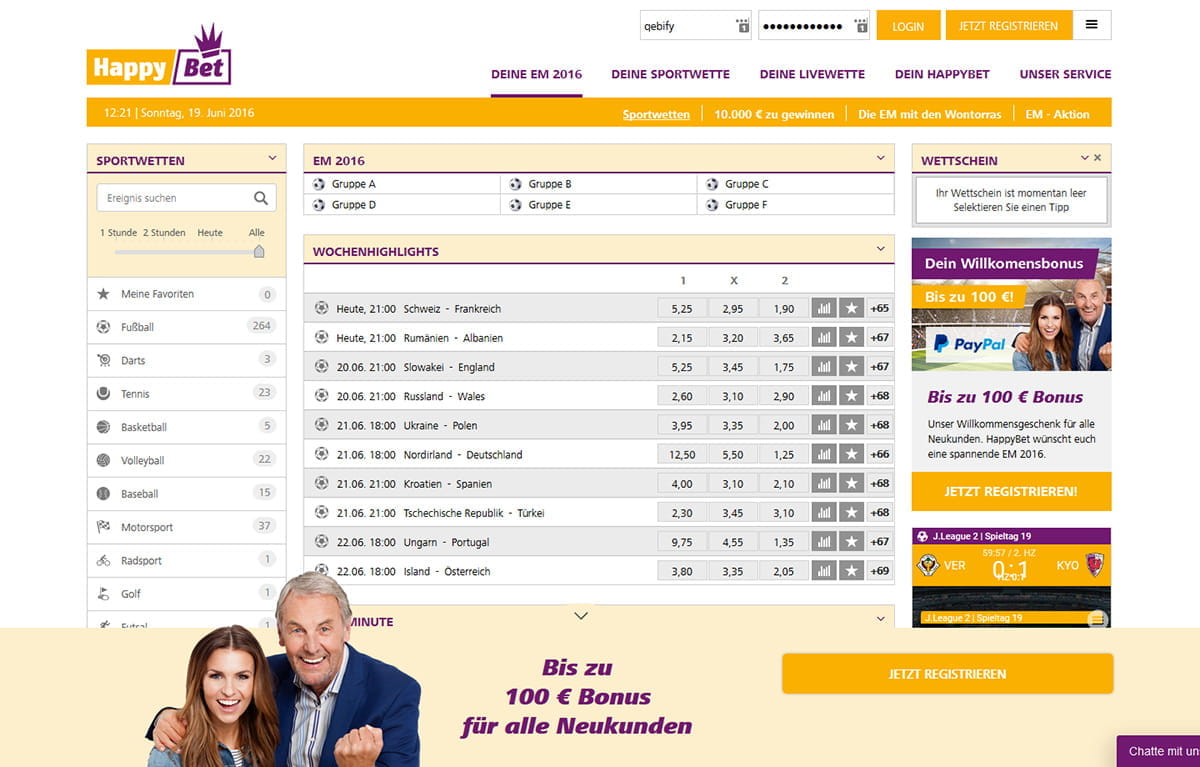
Task: Open the DEINE LIVEWETTE tab
Action: (x=812, y=74)
